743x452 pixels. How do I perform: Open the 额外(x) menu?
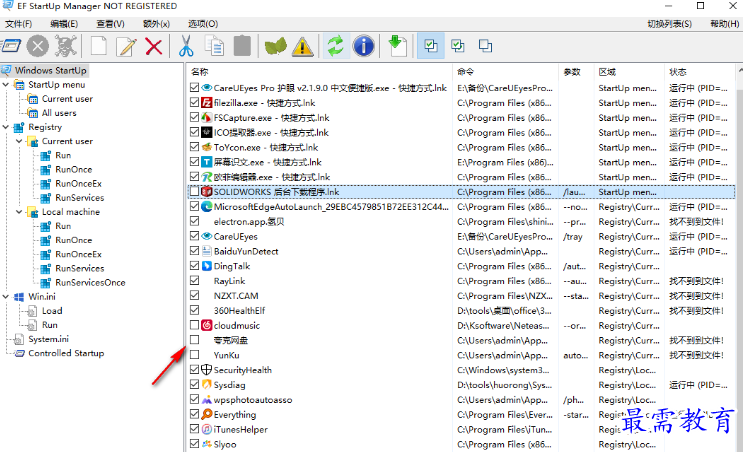tap(156, 24)
